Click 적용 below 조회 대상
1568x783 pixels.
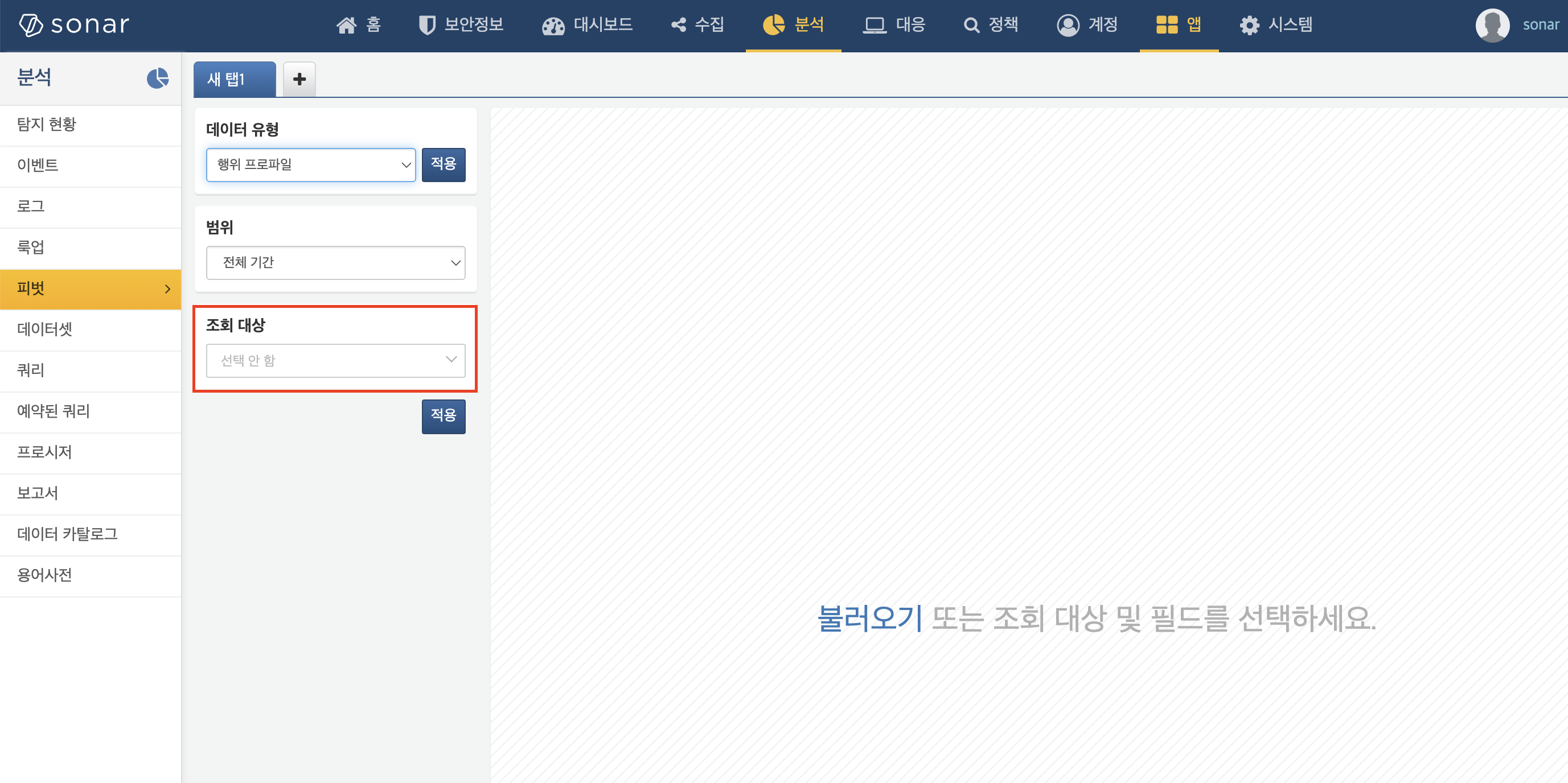click(443, 416)
